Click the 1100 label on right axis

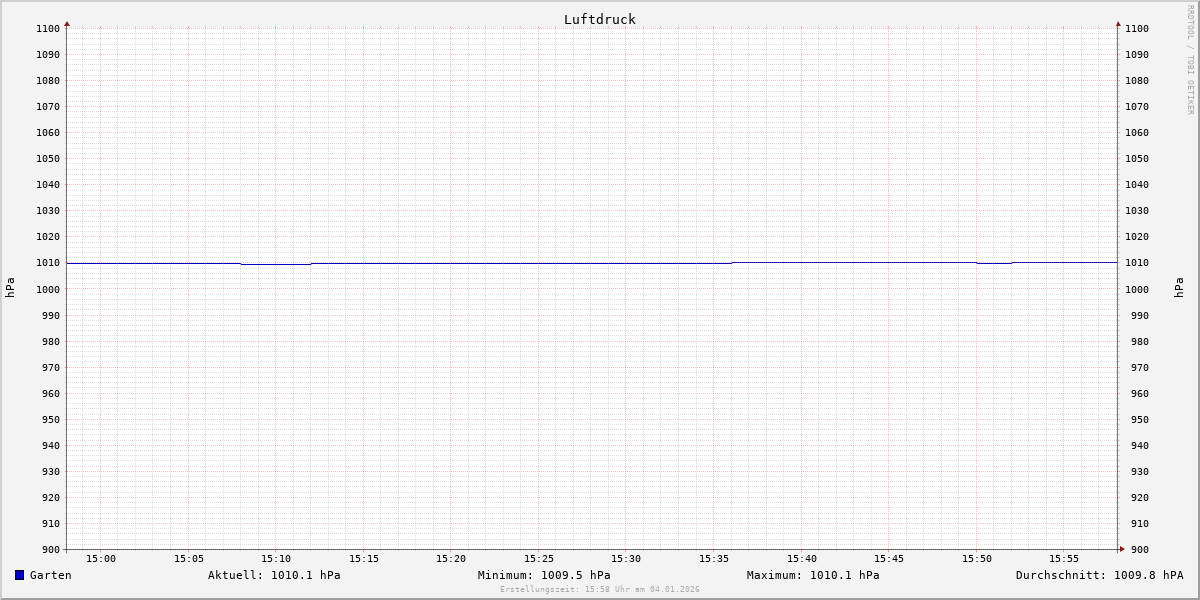click(1137, 29)
